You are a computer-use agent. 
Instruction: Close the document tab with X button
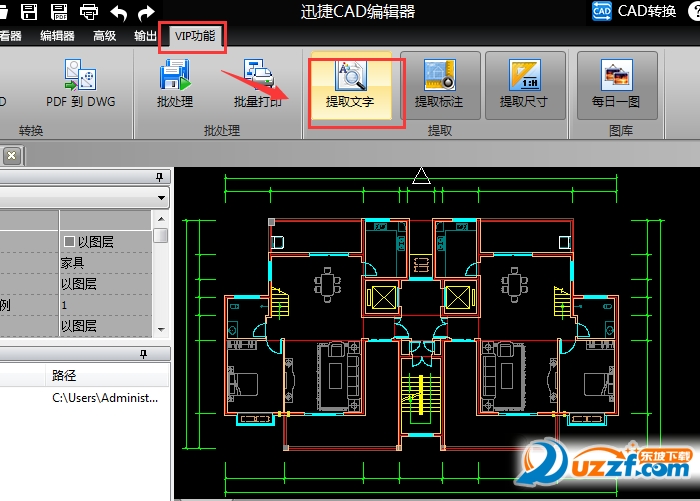tap(12, 156)
